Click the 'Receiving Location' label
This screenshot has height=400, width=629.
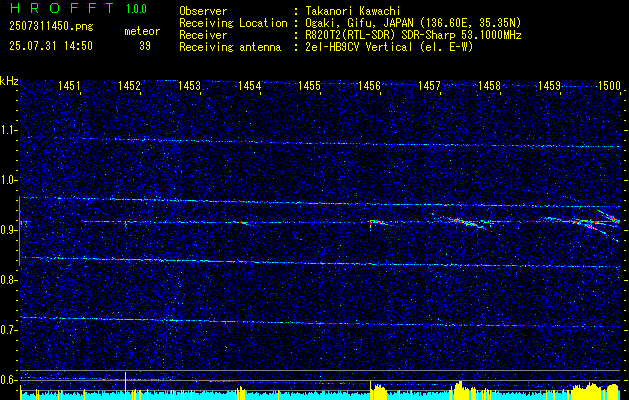(x=233, y=23)
